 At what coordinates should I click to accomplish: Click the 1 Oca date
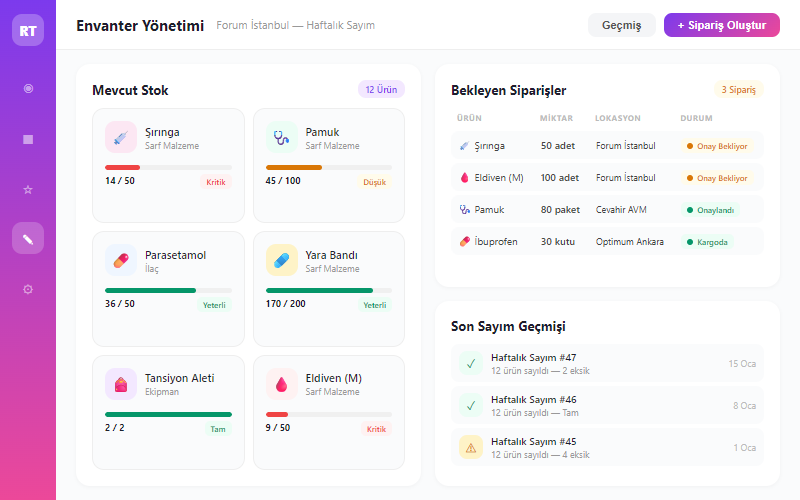[x=745, y=447]
